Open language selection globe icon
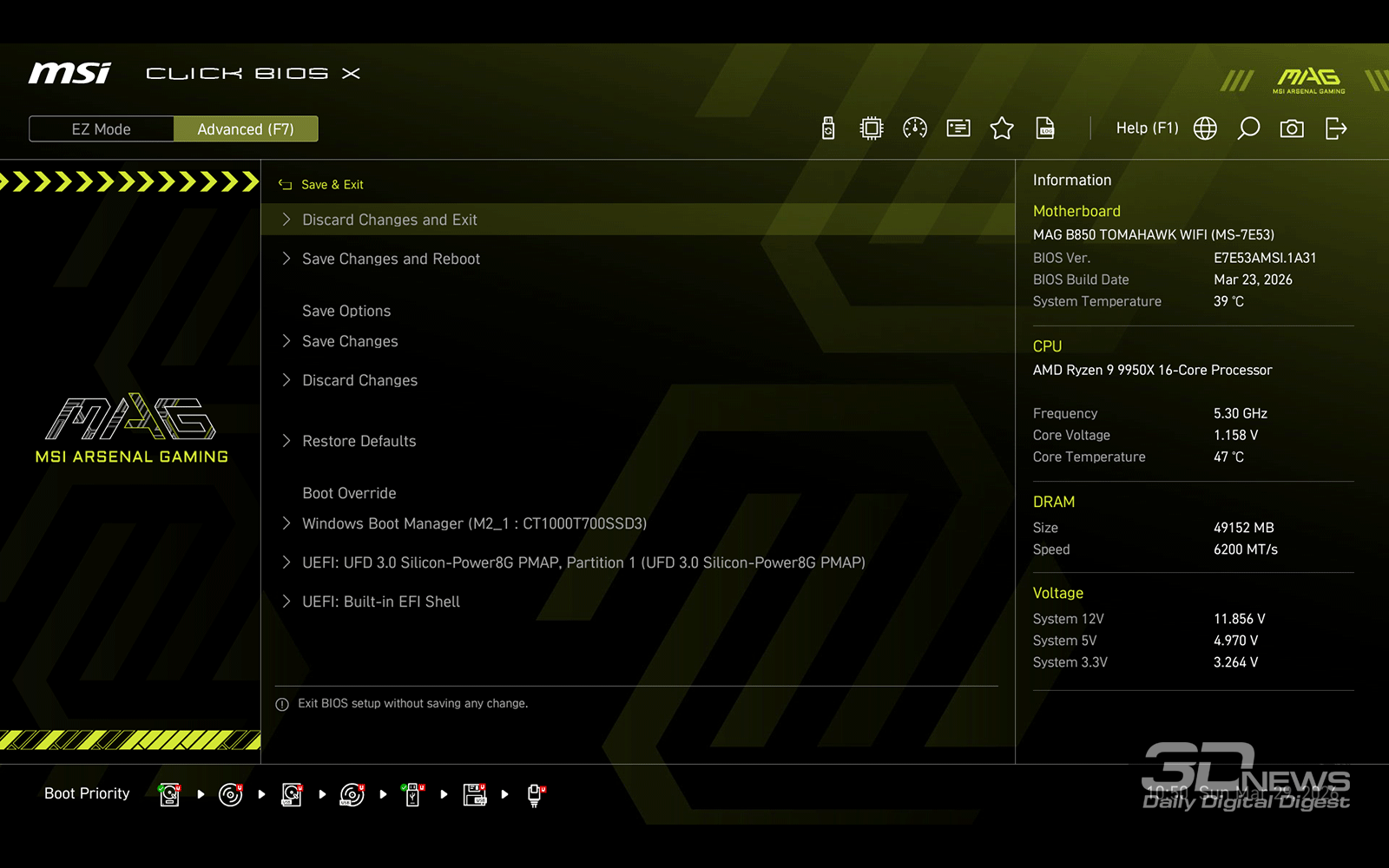 pos(1205,128)
